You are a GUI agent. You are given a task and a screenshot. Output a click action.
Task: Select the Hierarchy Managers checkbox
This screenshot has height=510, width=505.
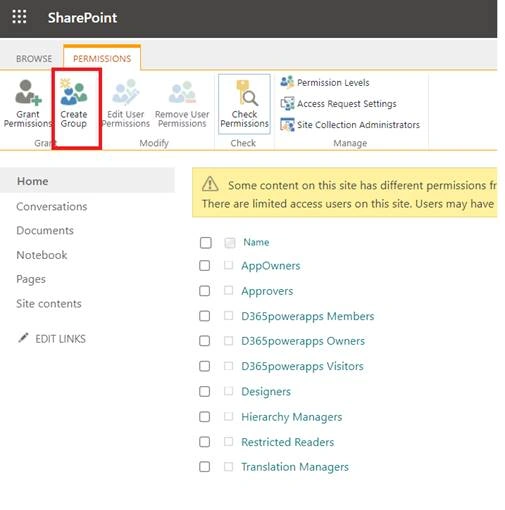point(204,417)
